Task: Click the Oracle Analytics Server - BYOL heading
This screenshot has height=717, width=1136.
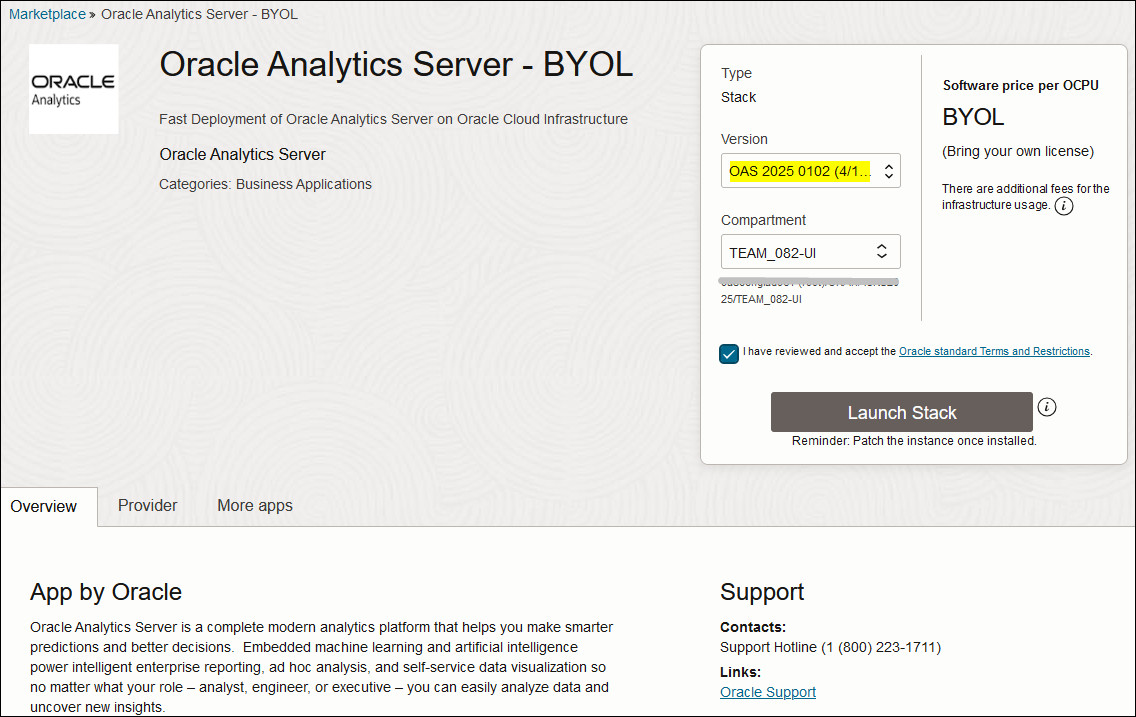Action: (x=396, y=64)
